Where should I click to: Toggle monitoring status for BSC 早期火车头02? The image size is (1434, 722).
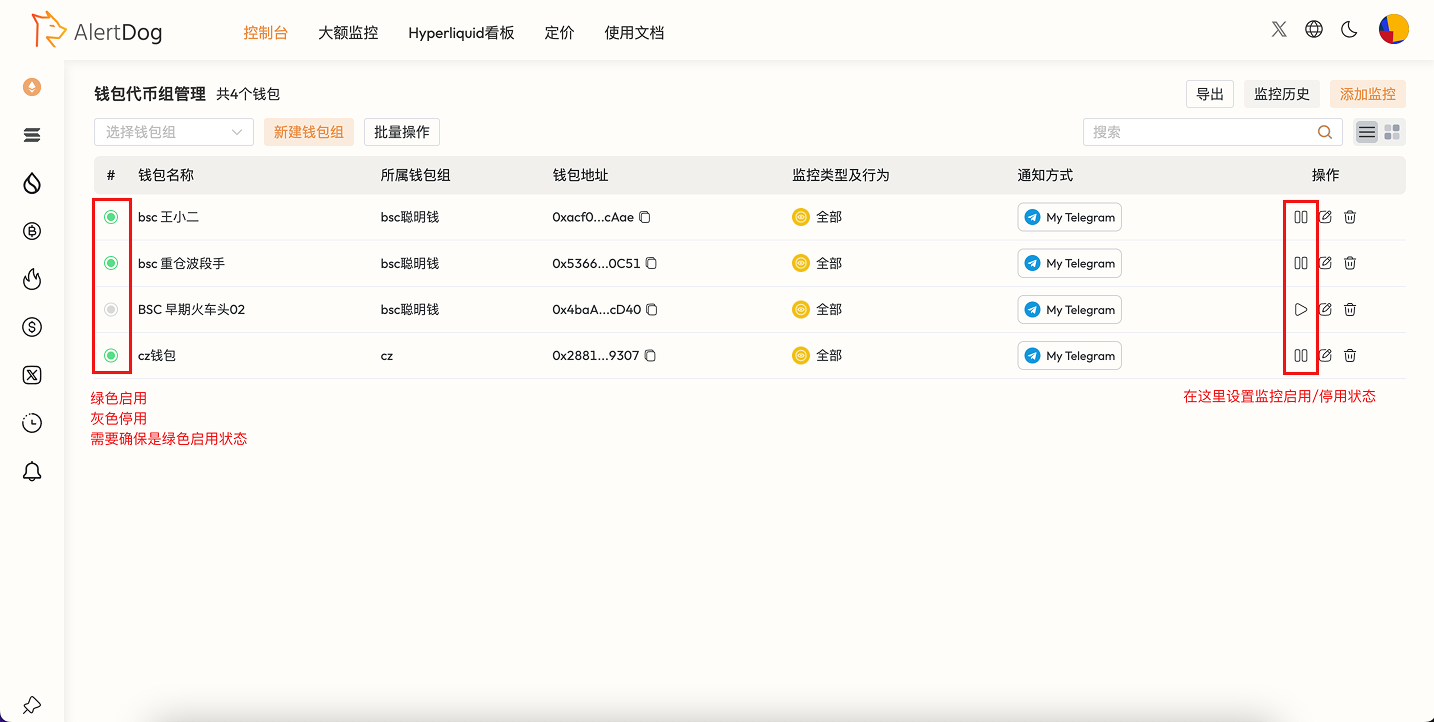[x=1301, y=309]
